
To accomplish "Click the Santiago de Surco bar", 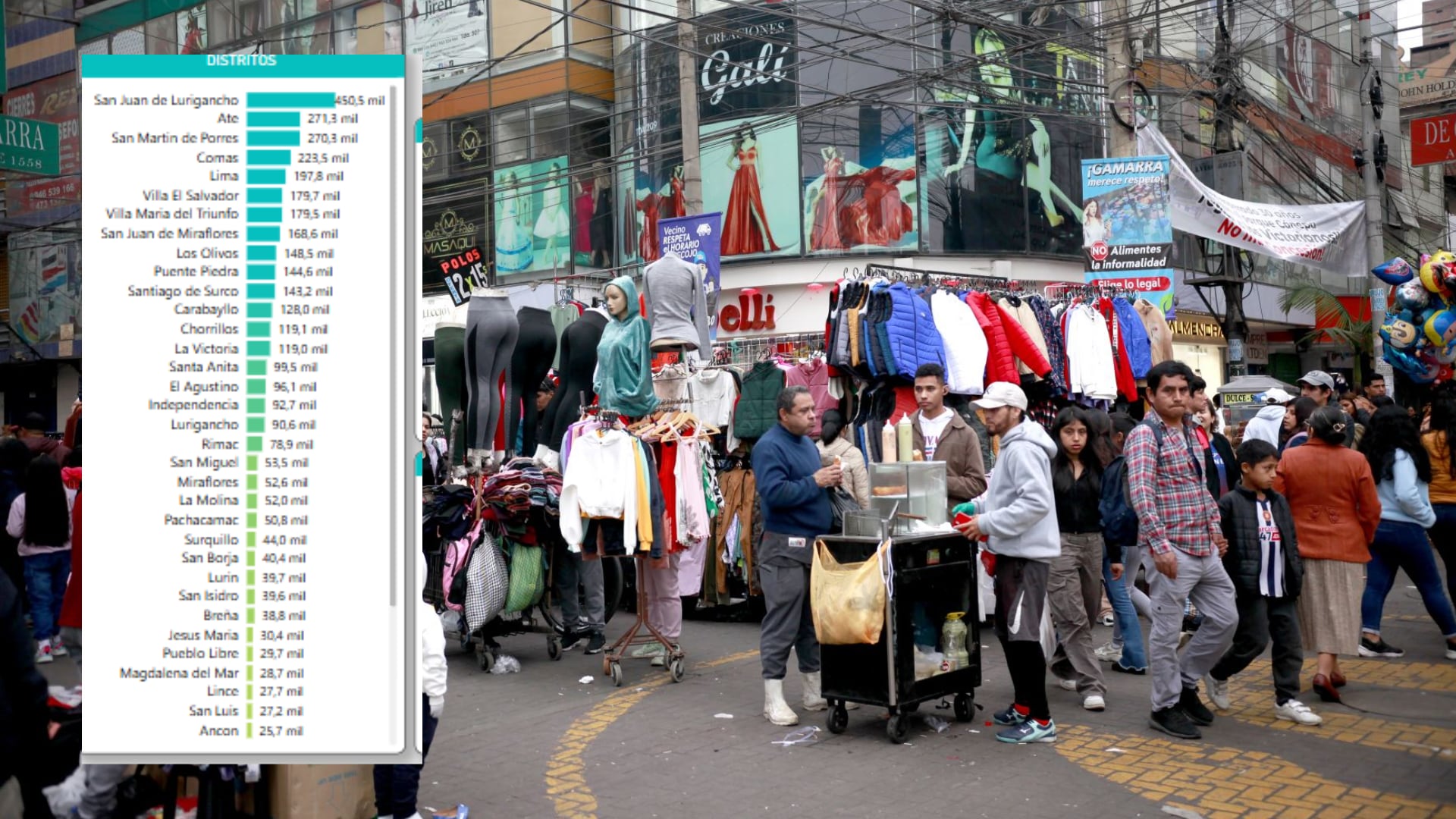I will click(x=261, y=291).
